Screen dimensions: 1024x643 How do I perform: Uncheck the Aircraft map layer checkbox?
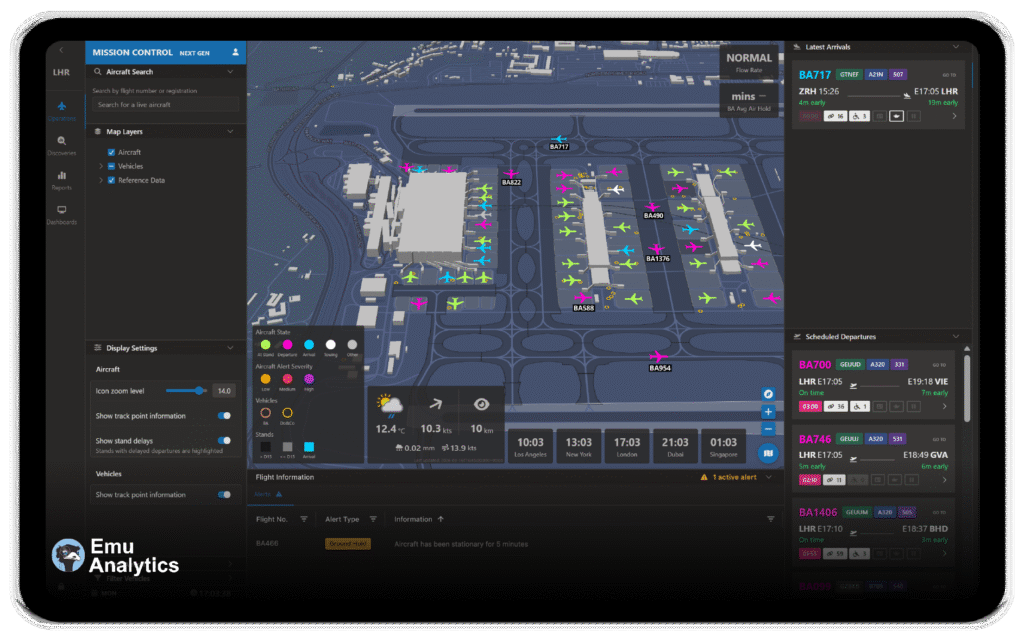pos(111,152)
